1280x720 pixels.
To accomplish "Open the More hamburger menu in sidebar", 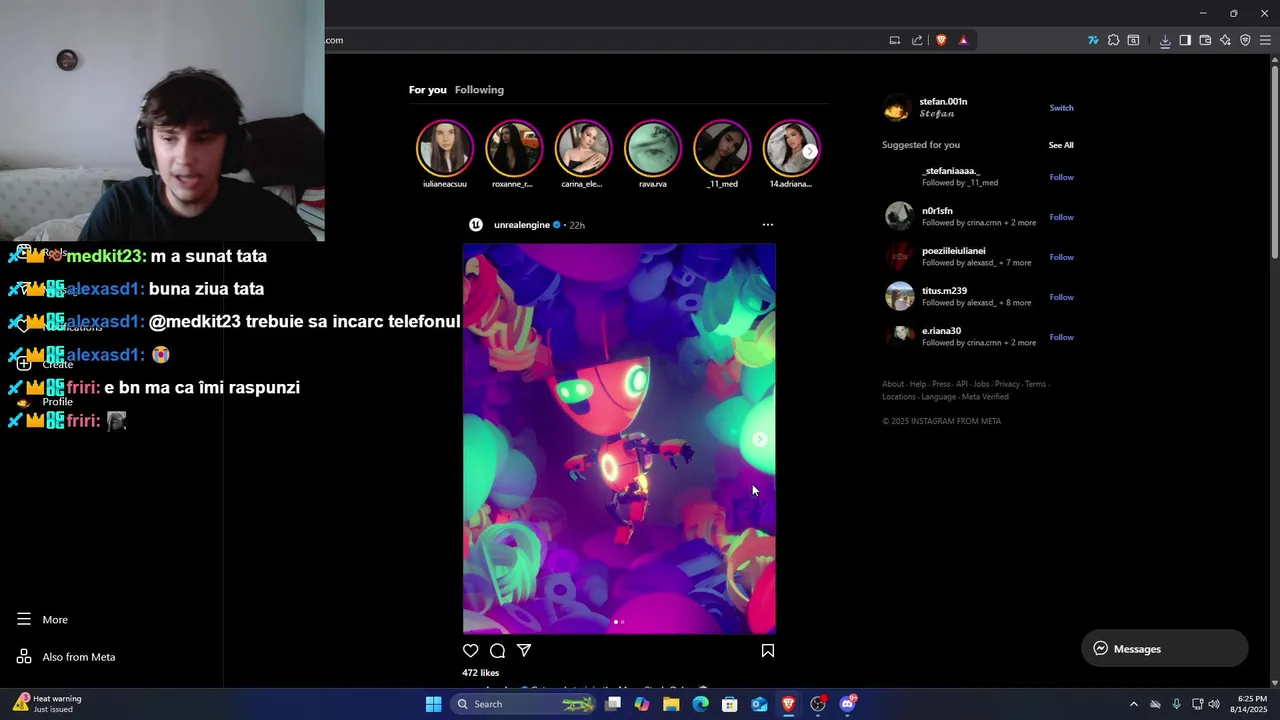I will pos(42,620).
